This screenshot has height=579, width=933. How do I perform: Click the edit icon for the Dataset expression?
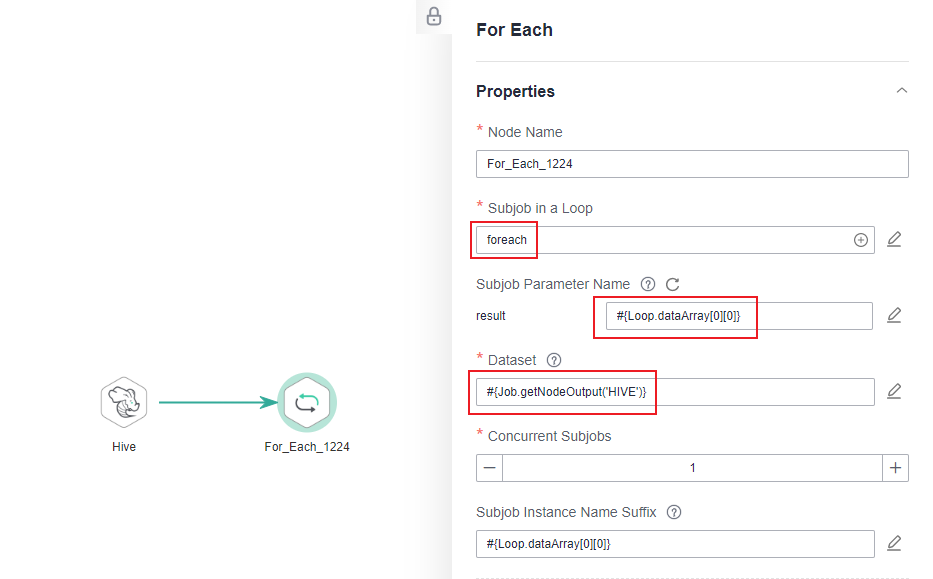(x=894, y=392)
